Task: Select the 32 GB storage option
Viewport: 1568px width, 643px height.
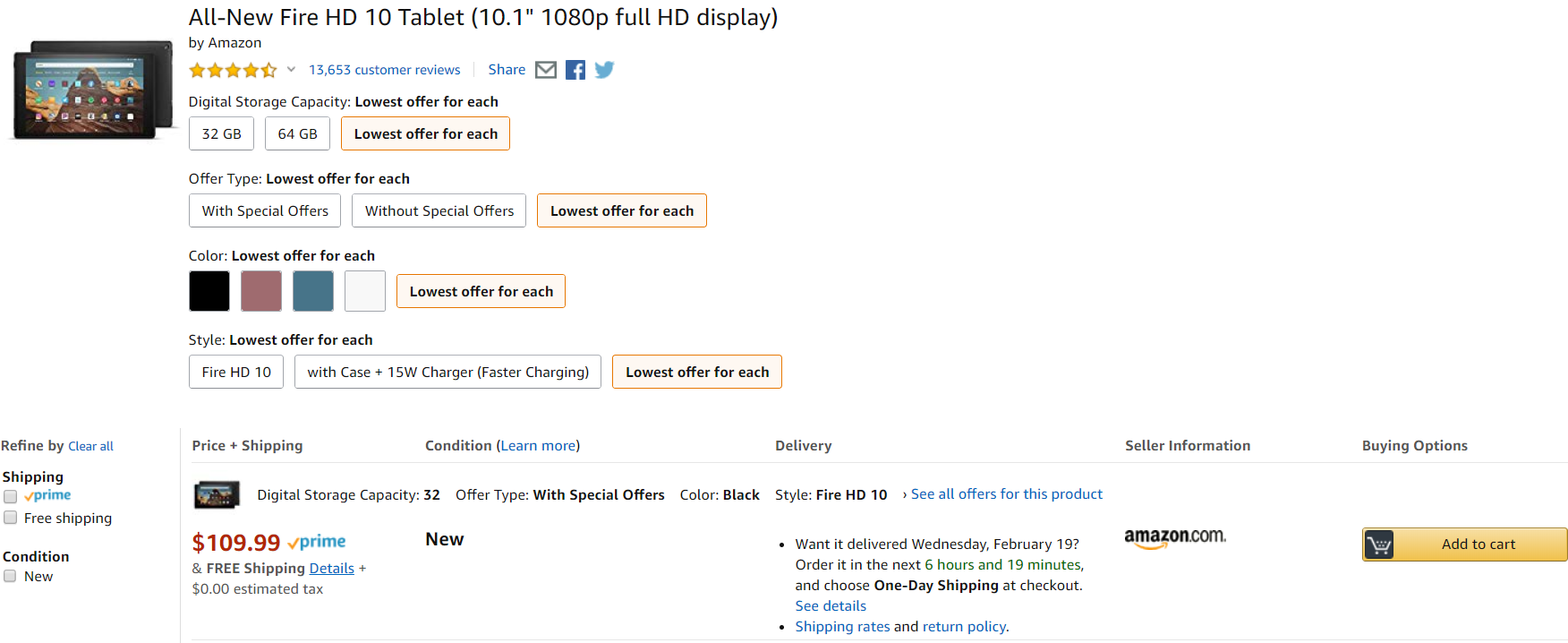Action: tap(221, 133)
